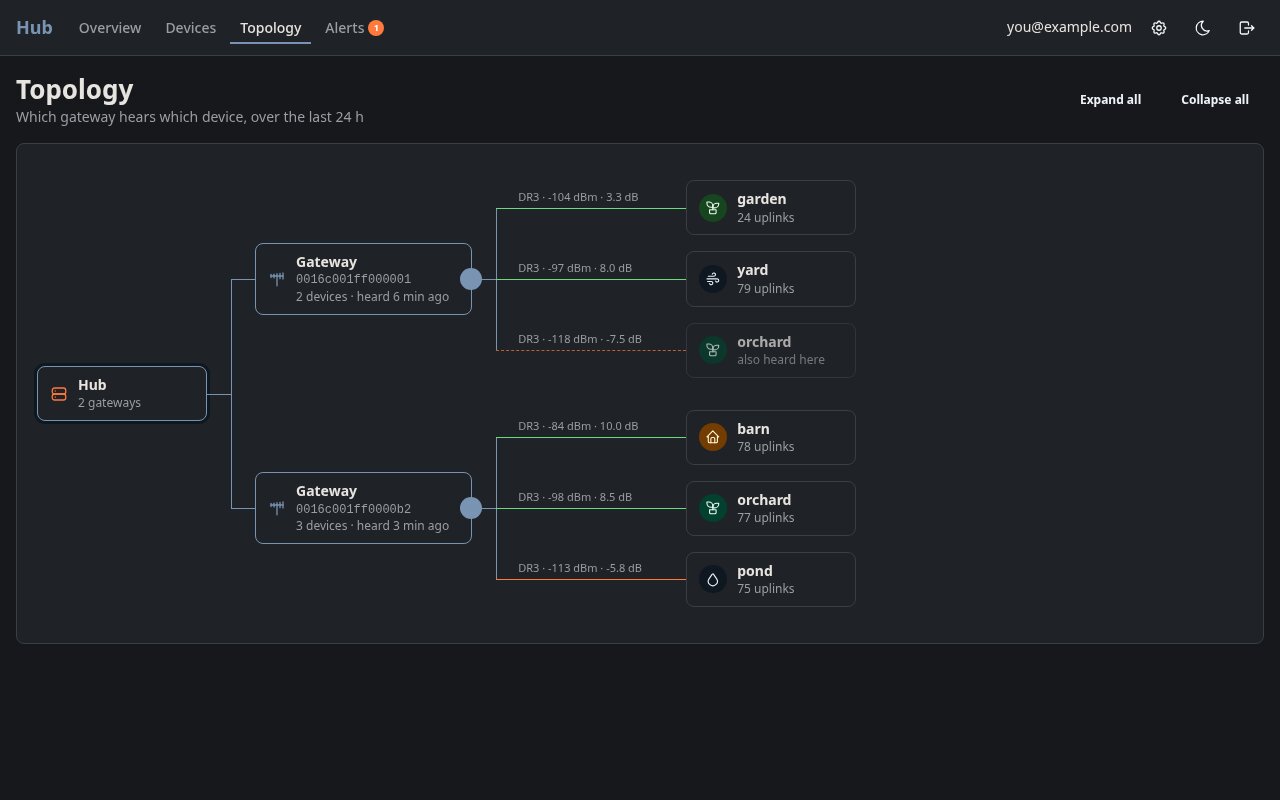Click antenna icon of gateway 0016c001ff0000b2

coord(277,508)
